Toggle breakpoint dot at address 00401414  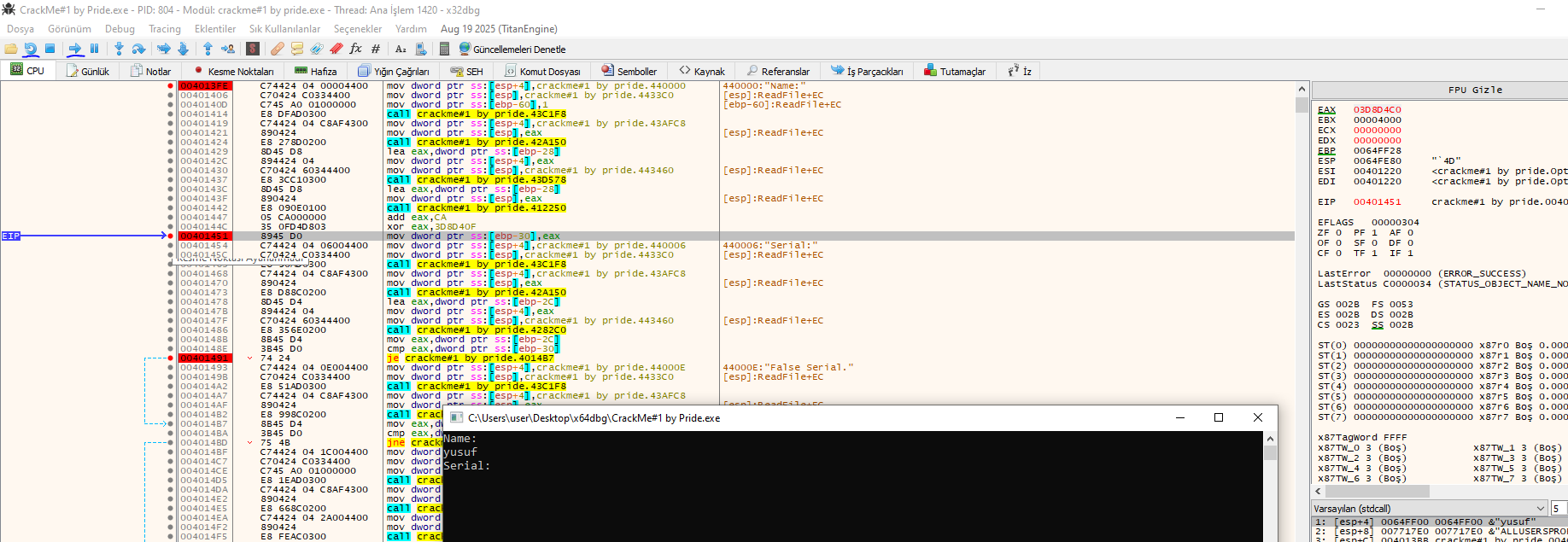(171, 114)
